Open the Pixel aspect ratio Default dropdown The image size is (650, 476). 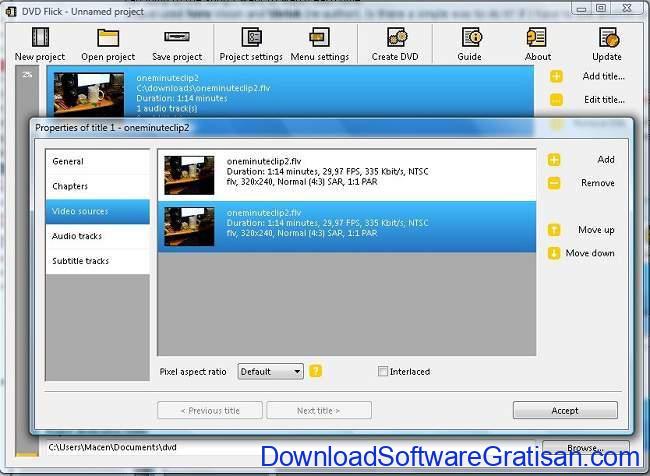270,372
